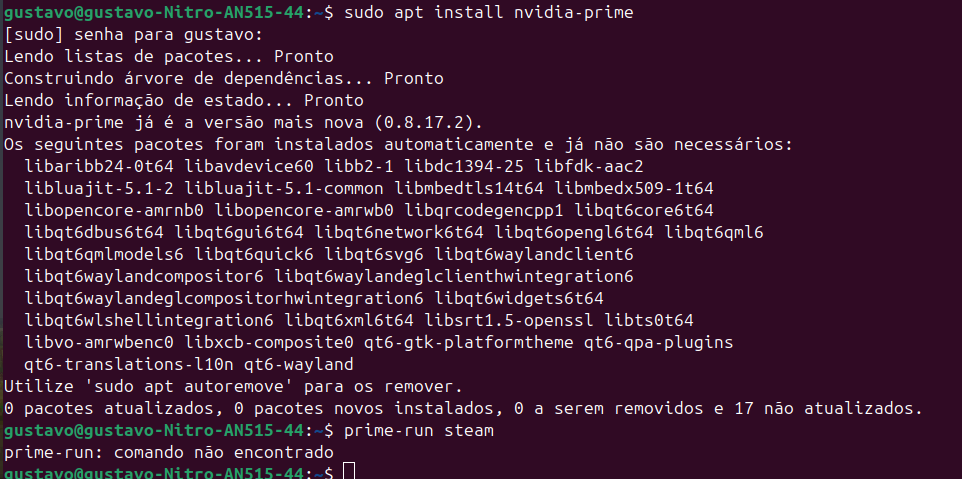Click the '[sudo] senha para gustavo:' line
The height and width of the screenshot is (479, 962).
pyautogui.click(x=133, y=35)
